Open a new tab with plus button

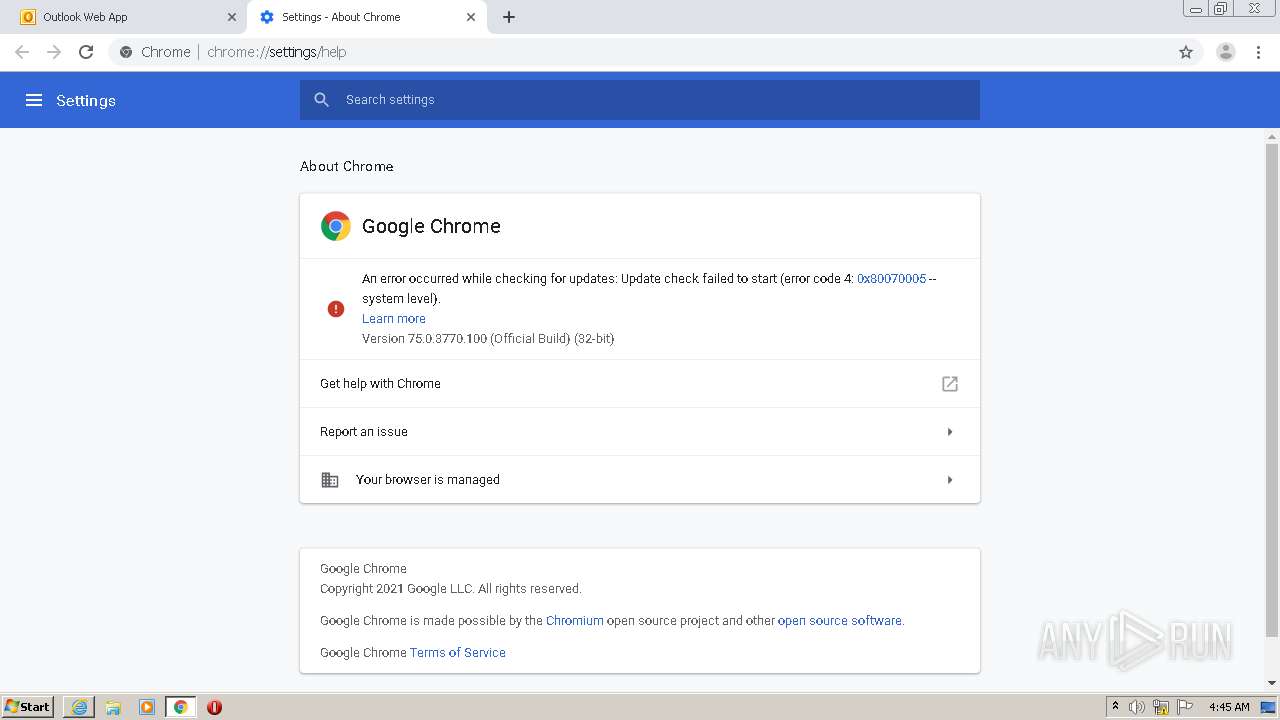509,17
